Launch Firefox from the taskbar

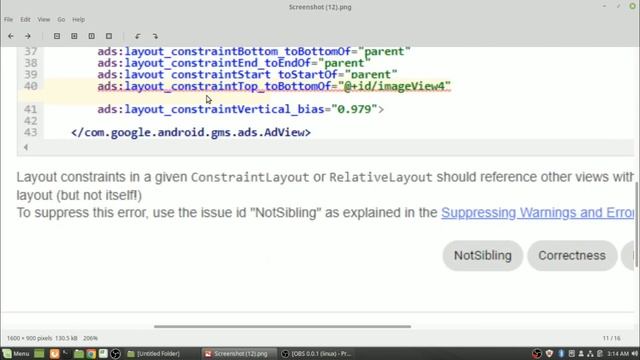coord(54,353)
